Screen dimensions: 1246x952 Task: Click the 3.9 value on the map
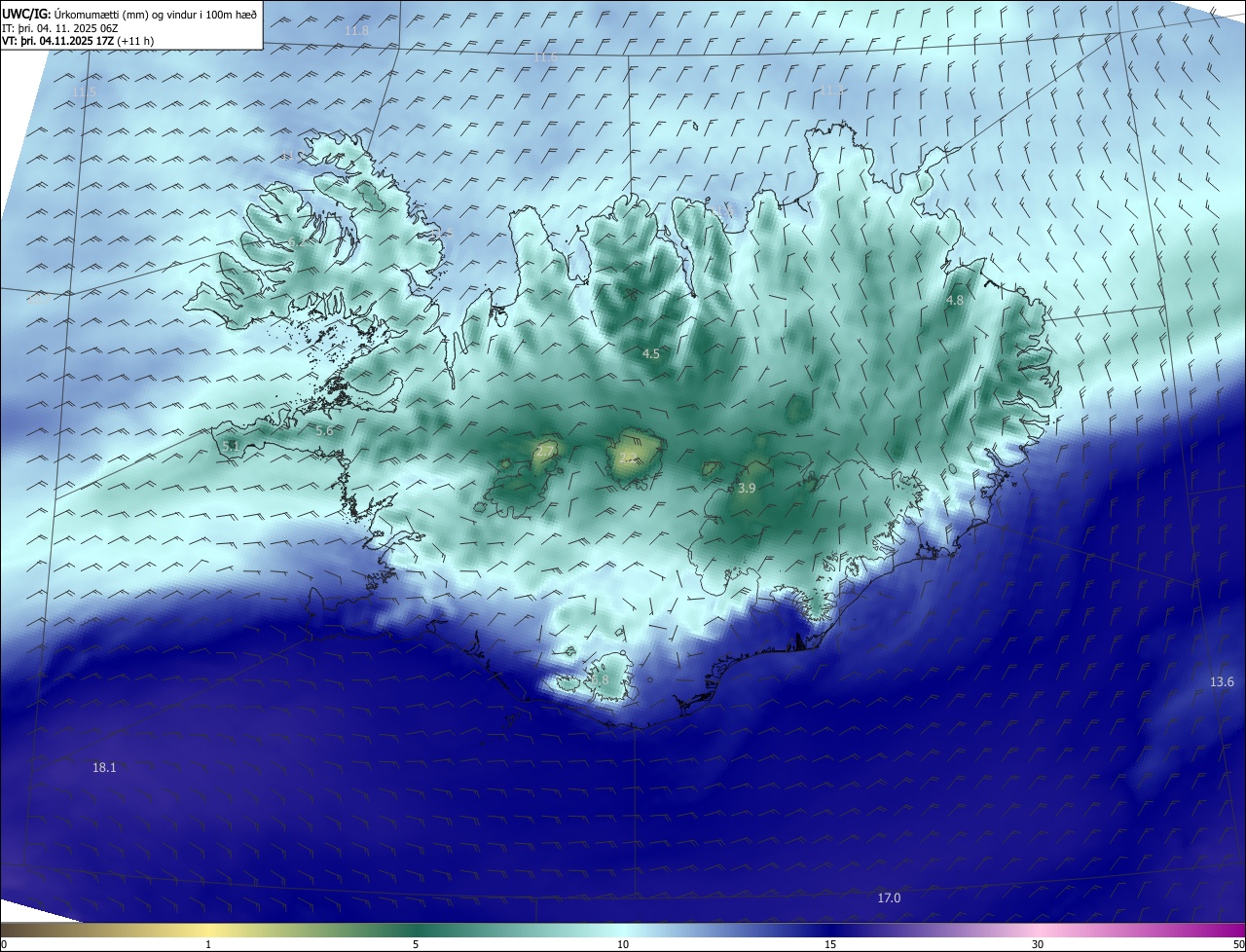(747, 489)
